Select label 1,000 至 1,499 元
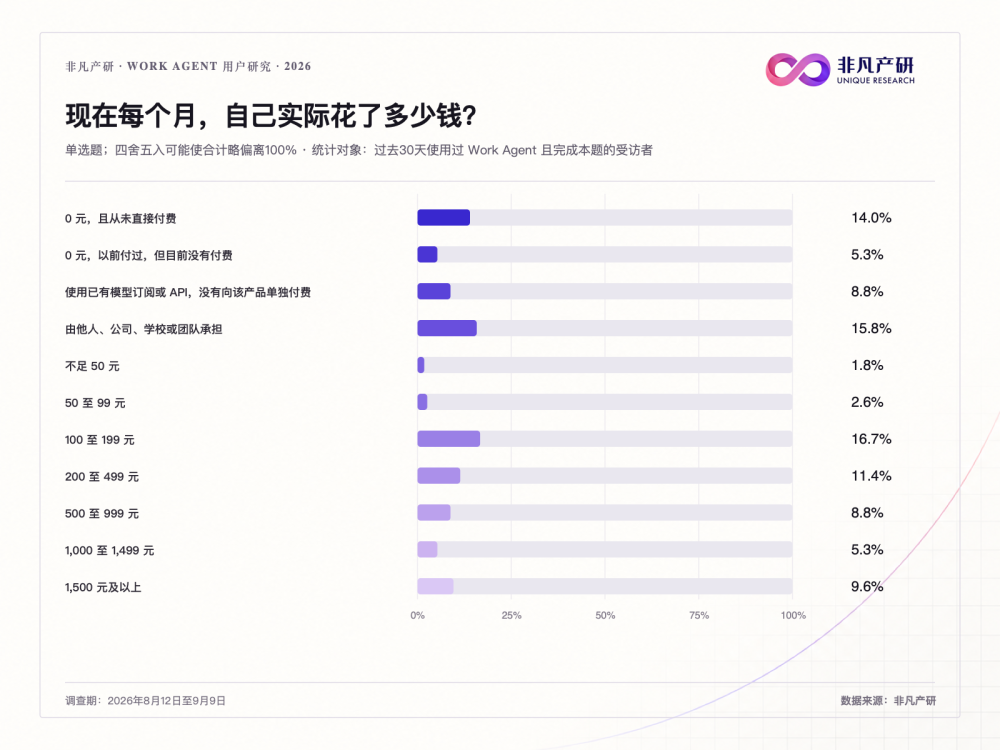Image resolution: width=1000 pixels, height=750 pixels. pyautogui.click(x=110, y=551)
